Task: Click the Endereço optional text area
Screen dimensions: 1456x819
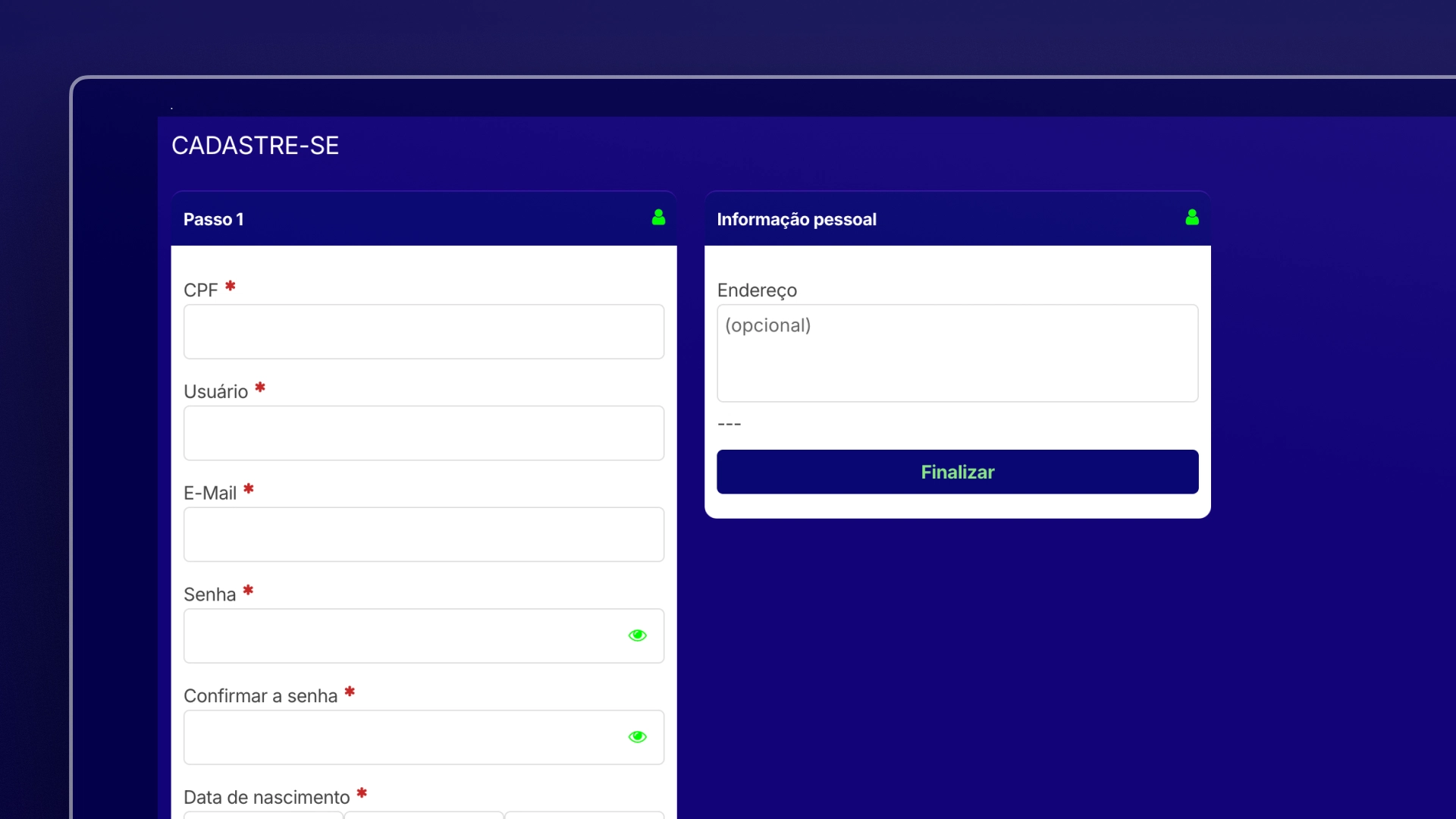Action: tap(958, 353)
